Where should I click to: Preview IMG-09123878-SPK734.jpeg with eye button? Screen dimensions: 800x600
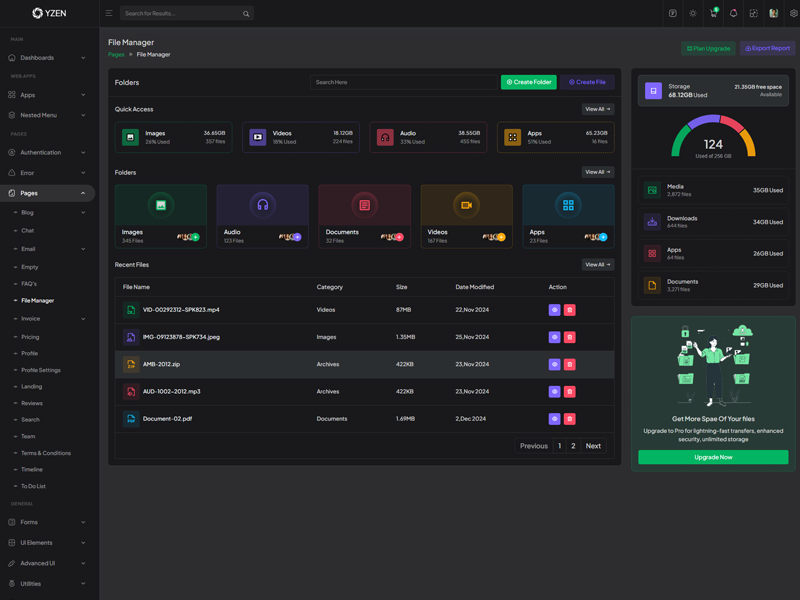coord(554,338)
